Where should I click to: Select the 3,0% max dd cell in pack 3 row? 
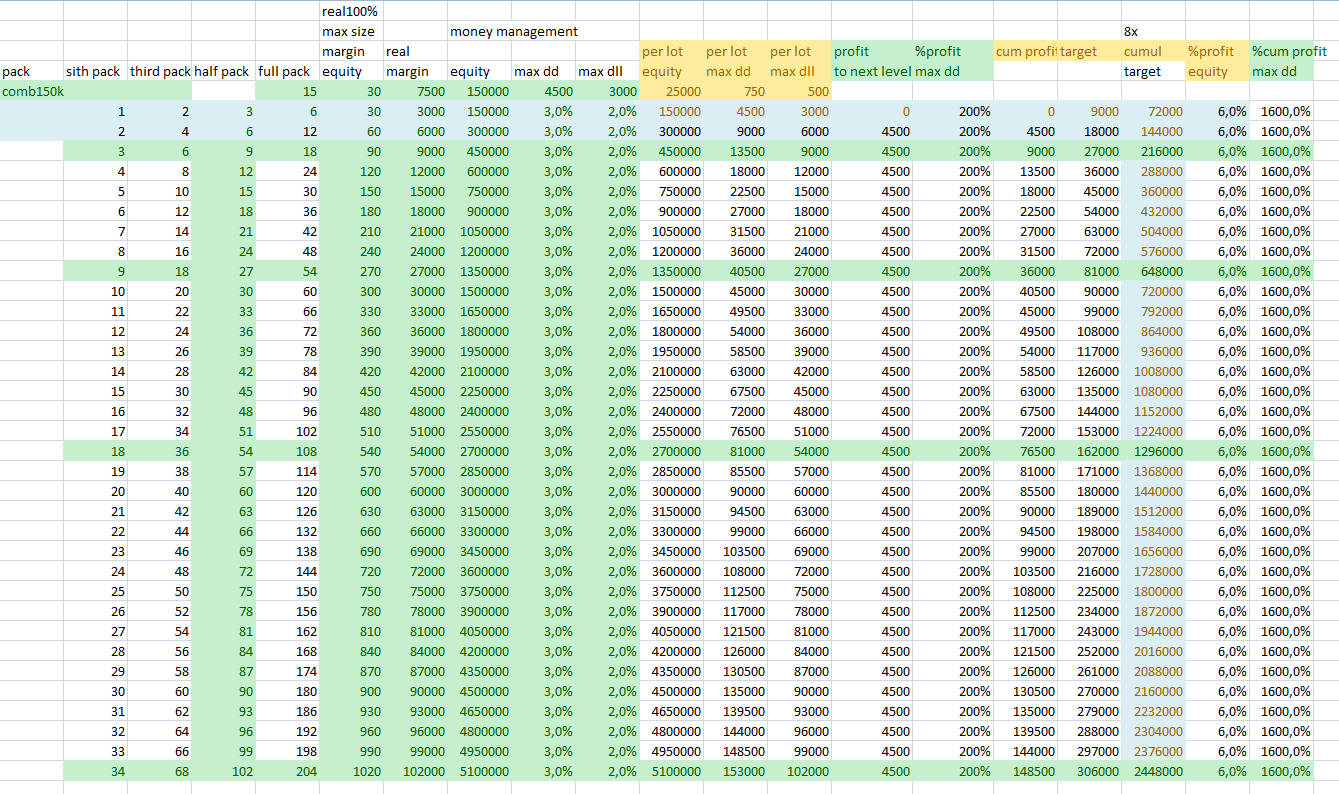(x=543, y=151)
